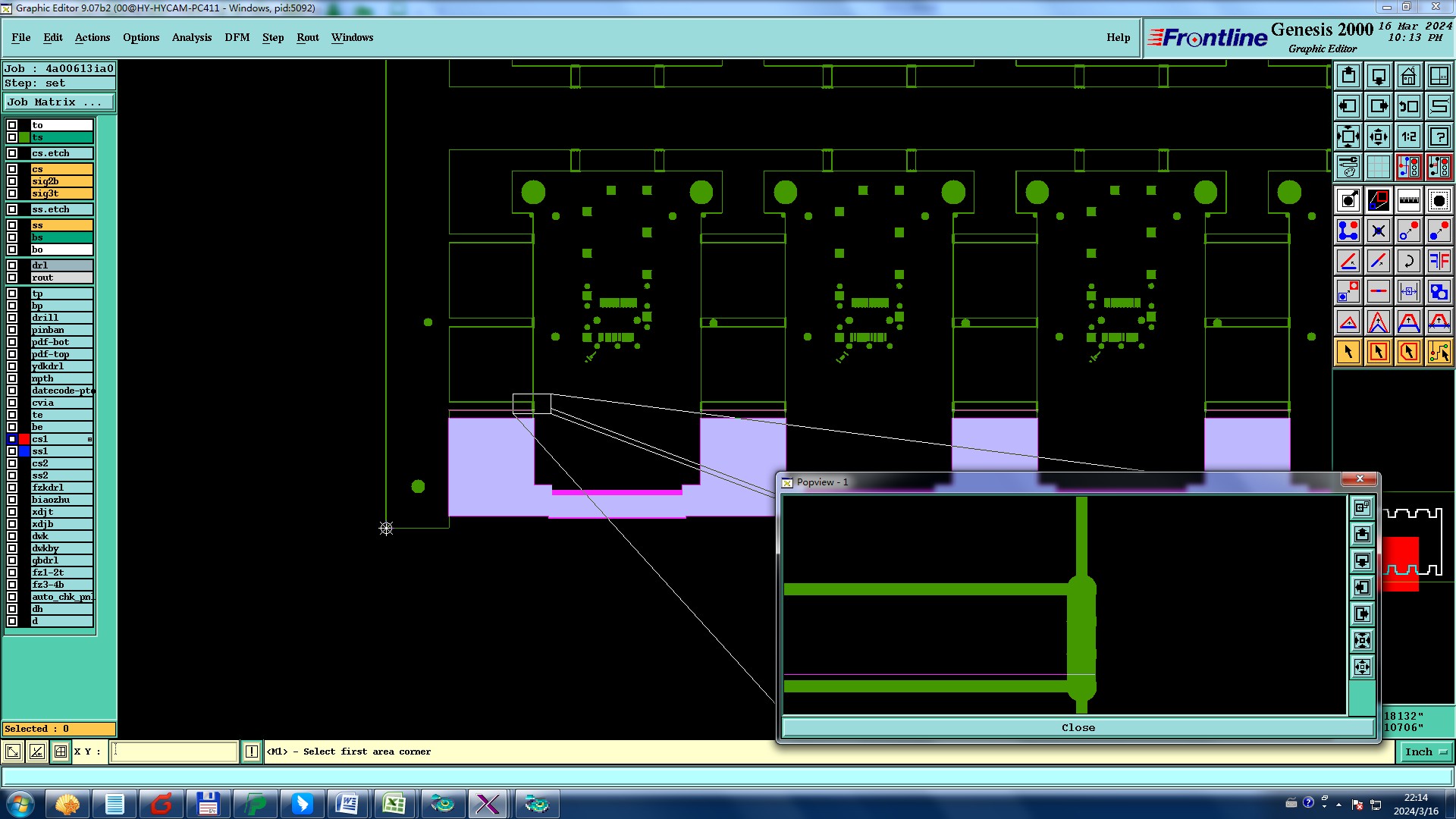Toggle the checkbox for layer ss1

[x=12, y=451]
